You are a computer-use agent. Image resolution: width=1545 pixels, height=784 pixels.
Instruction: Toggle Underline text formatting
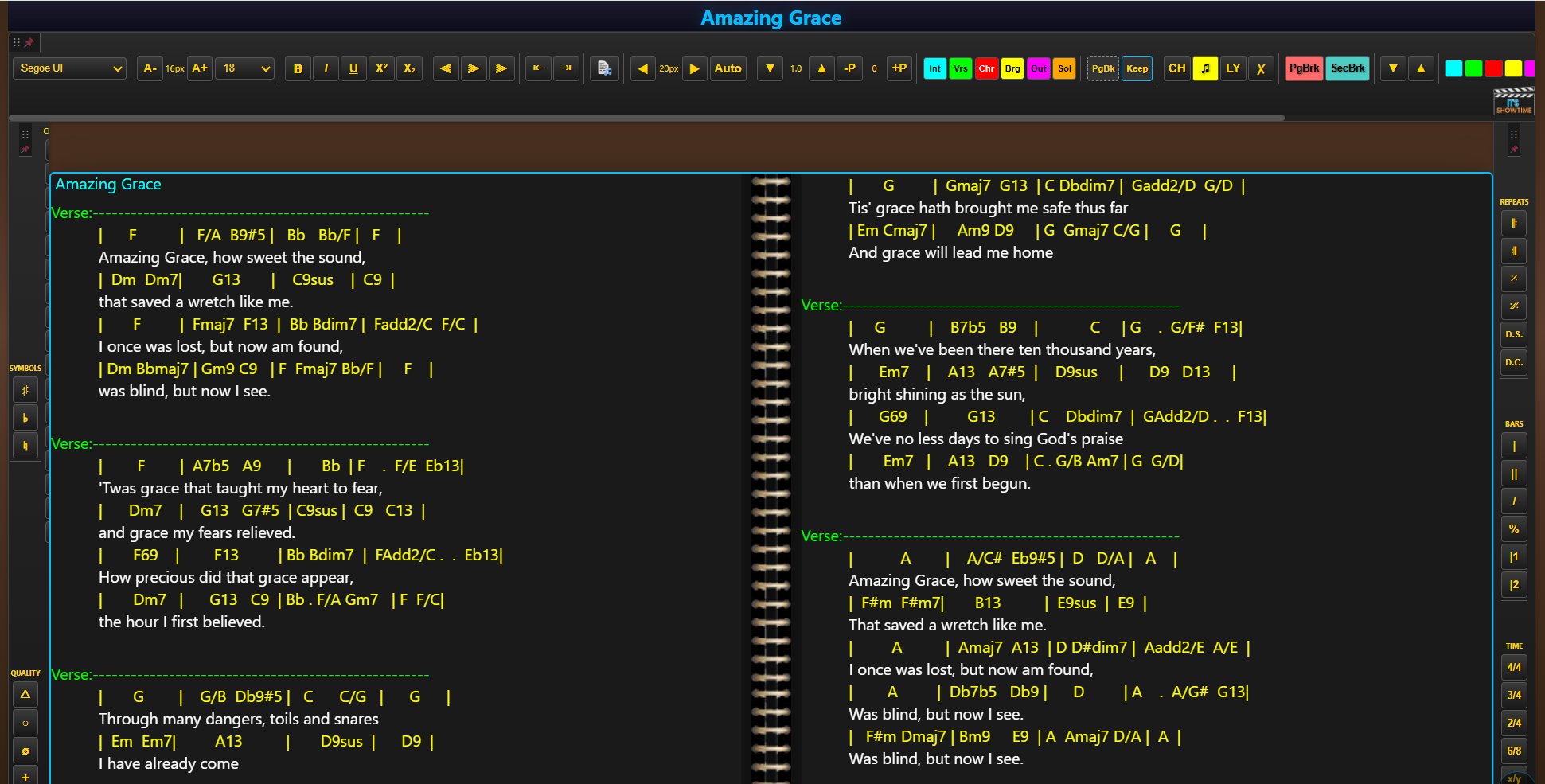pos(353,68)
